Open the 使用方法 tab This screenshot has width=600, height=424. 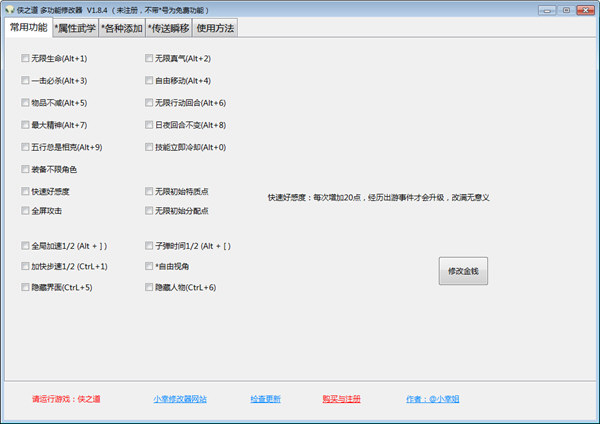click(x=215, y=28)
